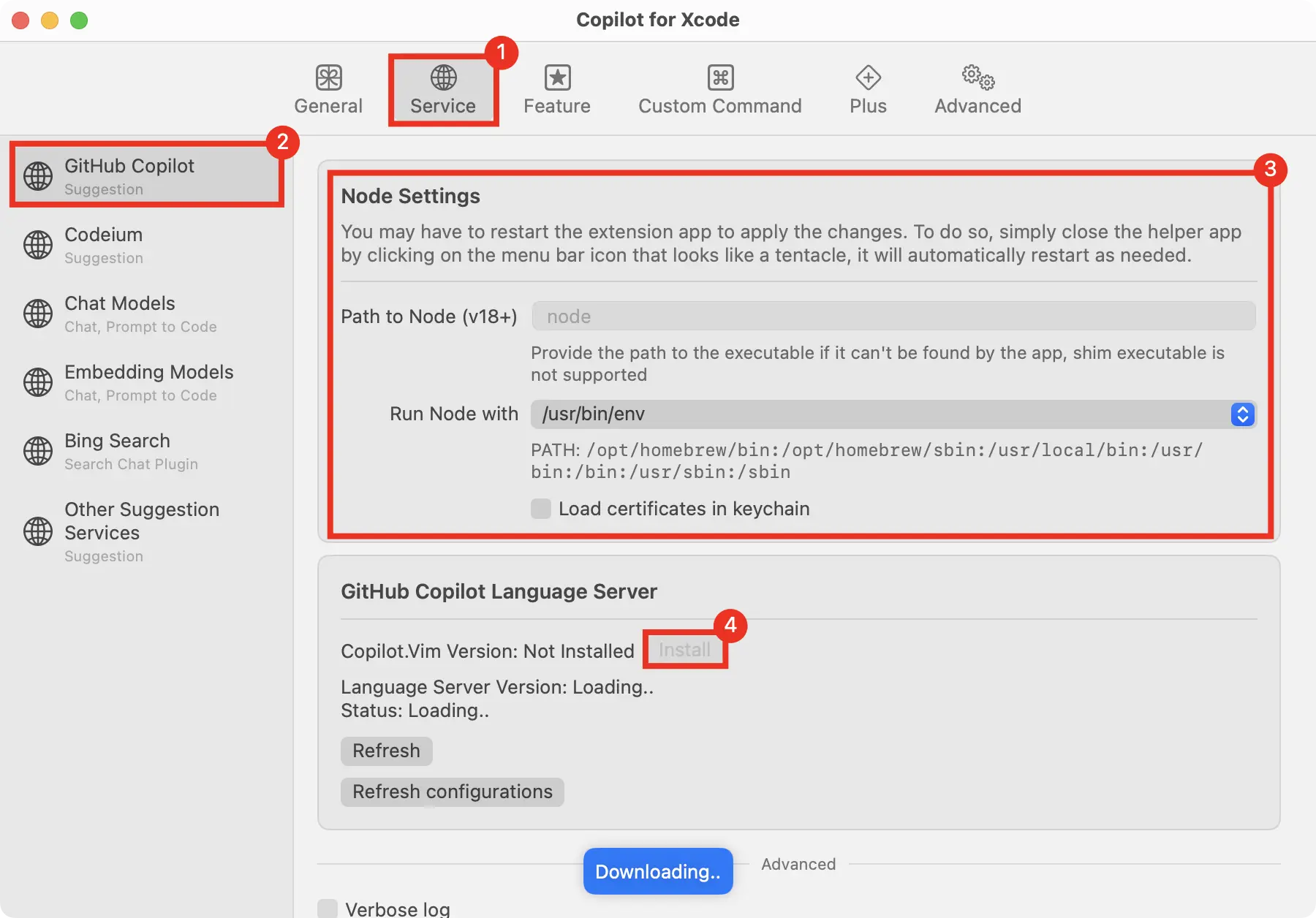
Task: Click the Run Node with stepper arrows
Action: [x=1243, y=414]
